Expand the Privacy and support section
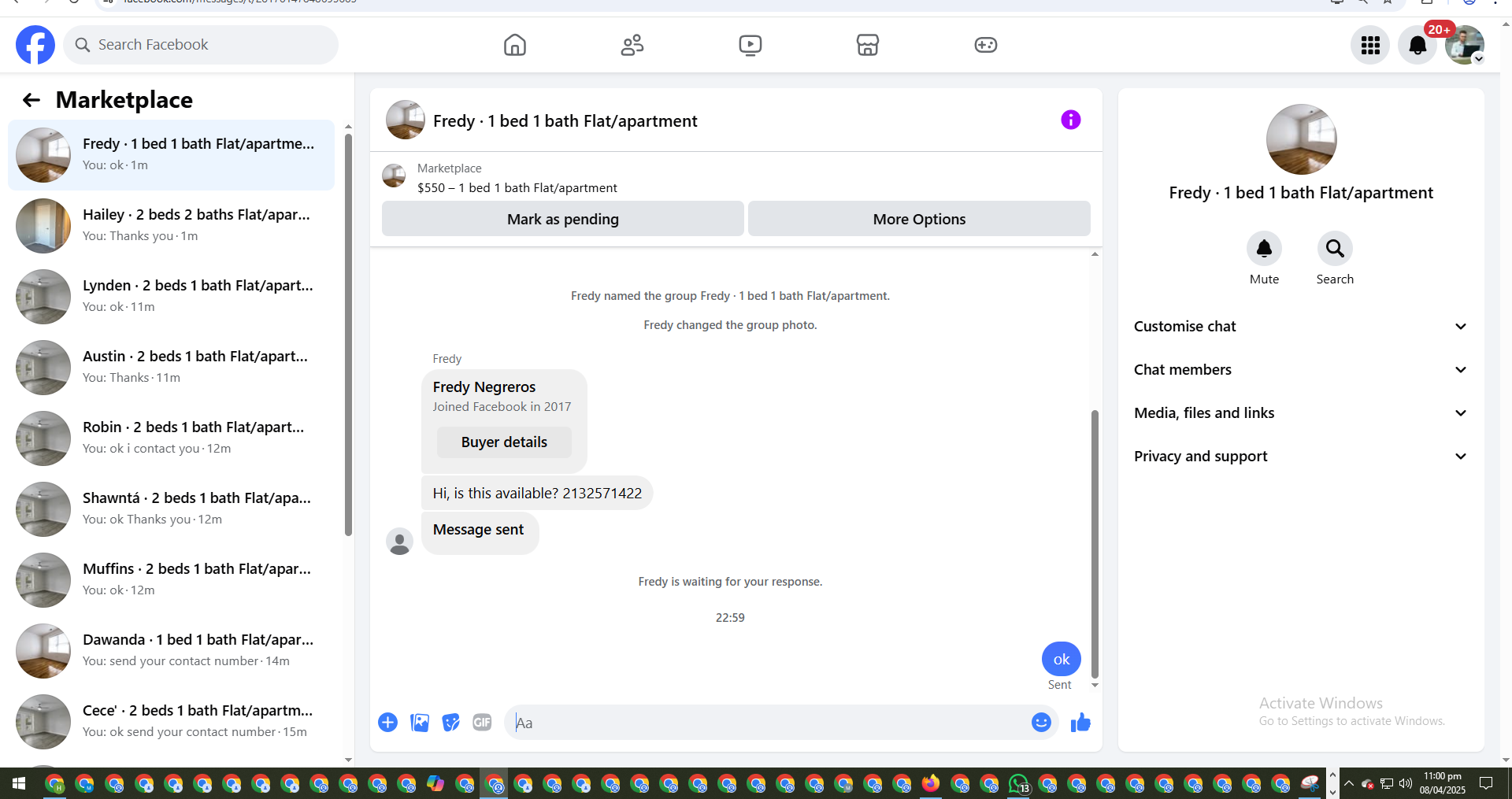This screenshot has height=799, width=1512. coord(1301,456)
